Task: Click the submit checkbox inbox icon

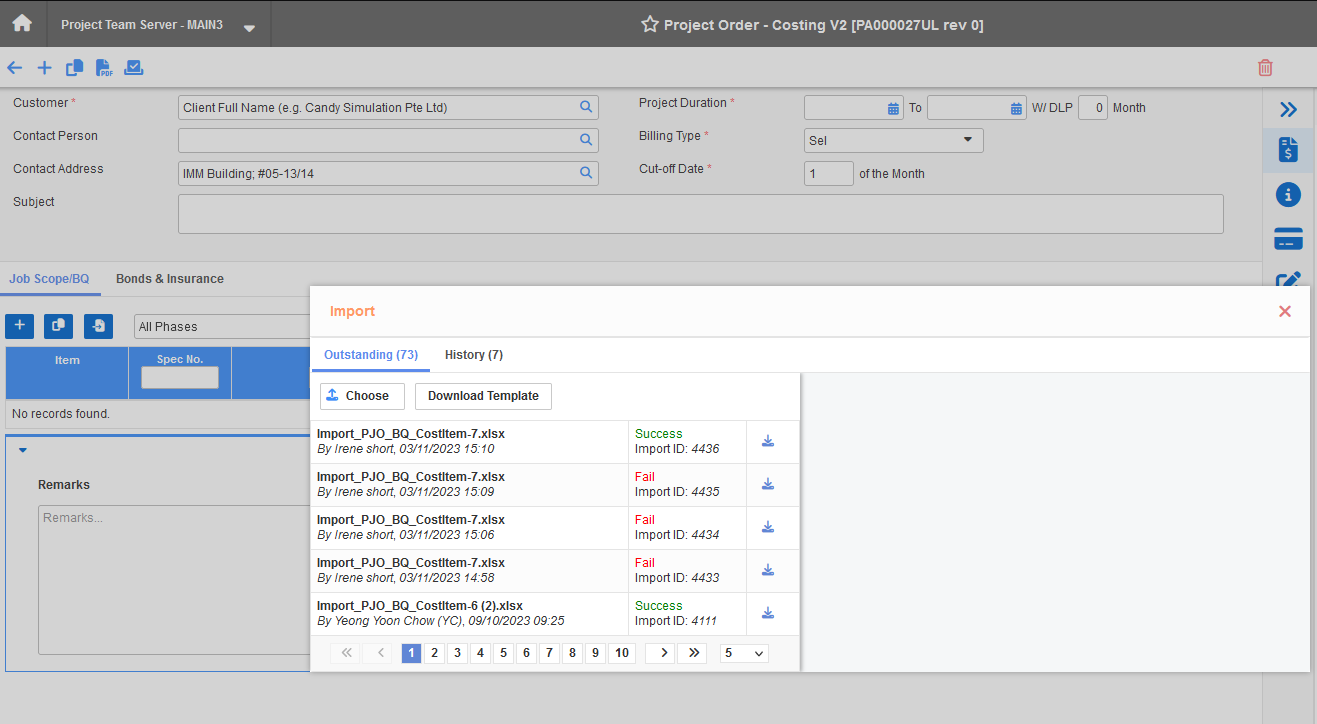Action: click(134, 68)
